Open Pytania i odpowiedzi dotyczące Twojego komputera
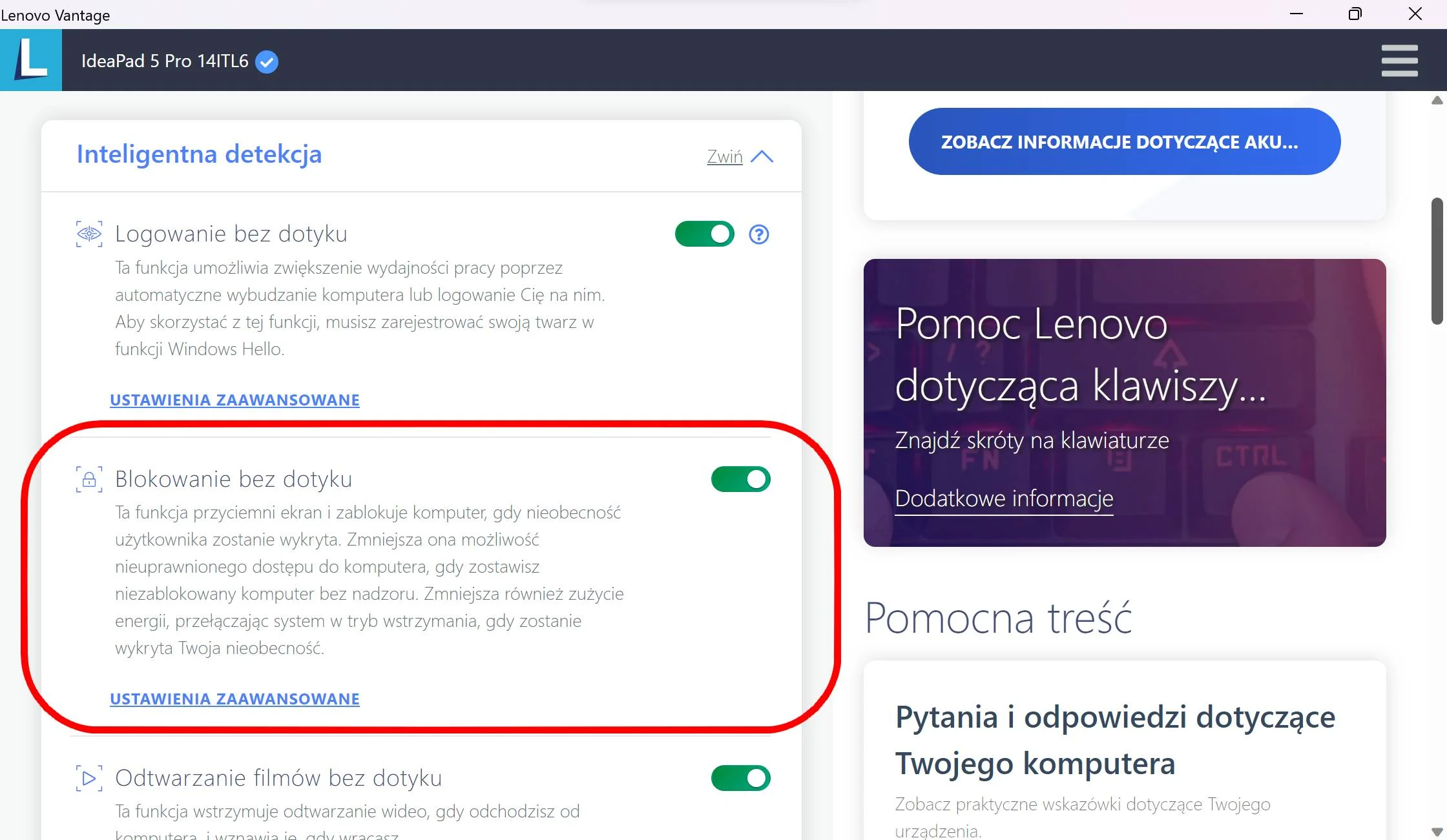The width and height of the screenshot is (1447, 840). (x=1115, y=740)
